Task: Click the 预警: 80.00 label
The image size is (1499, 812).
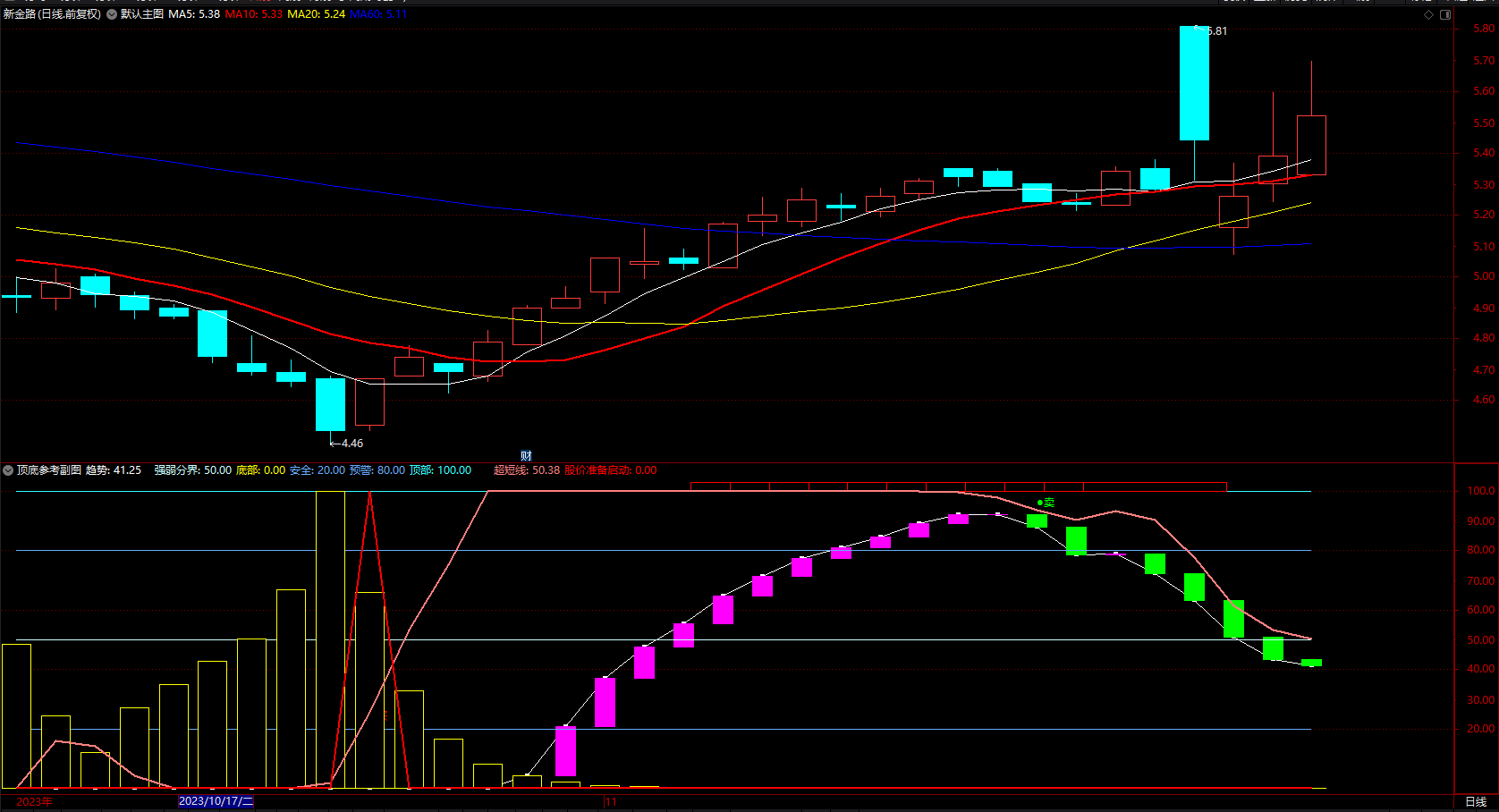Action: pos(377,470)
